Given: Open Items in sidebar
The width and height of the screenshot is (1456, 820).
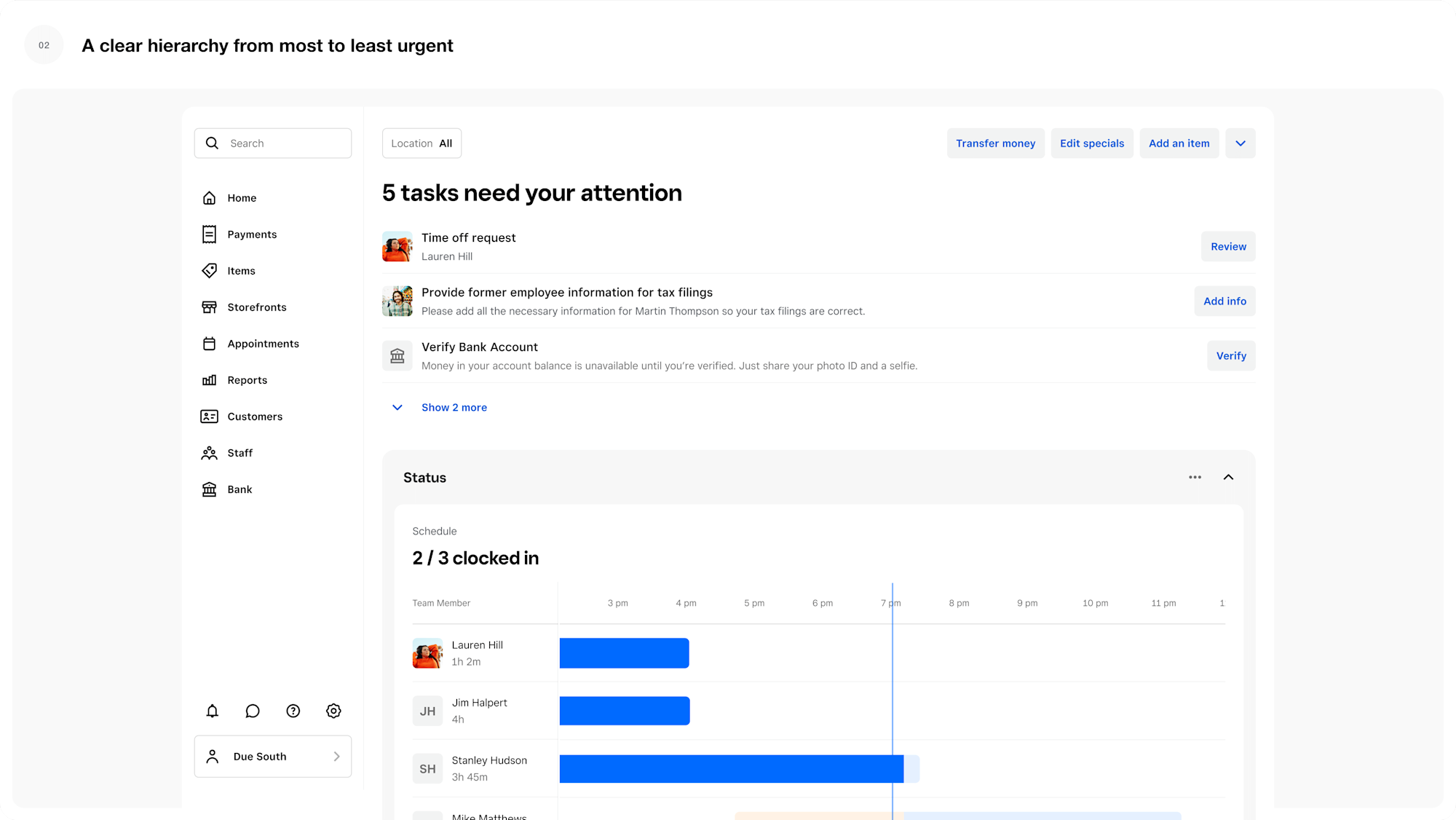Looking at the screenshot, I should tap(241, 271).
